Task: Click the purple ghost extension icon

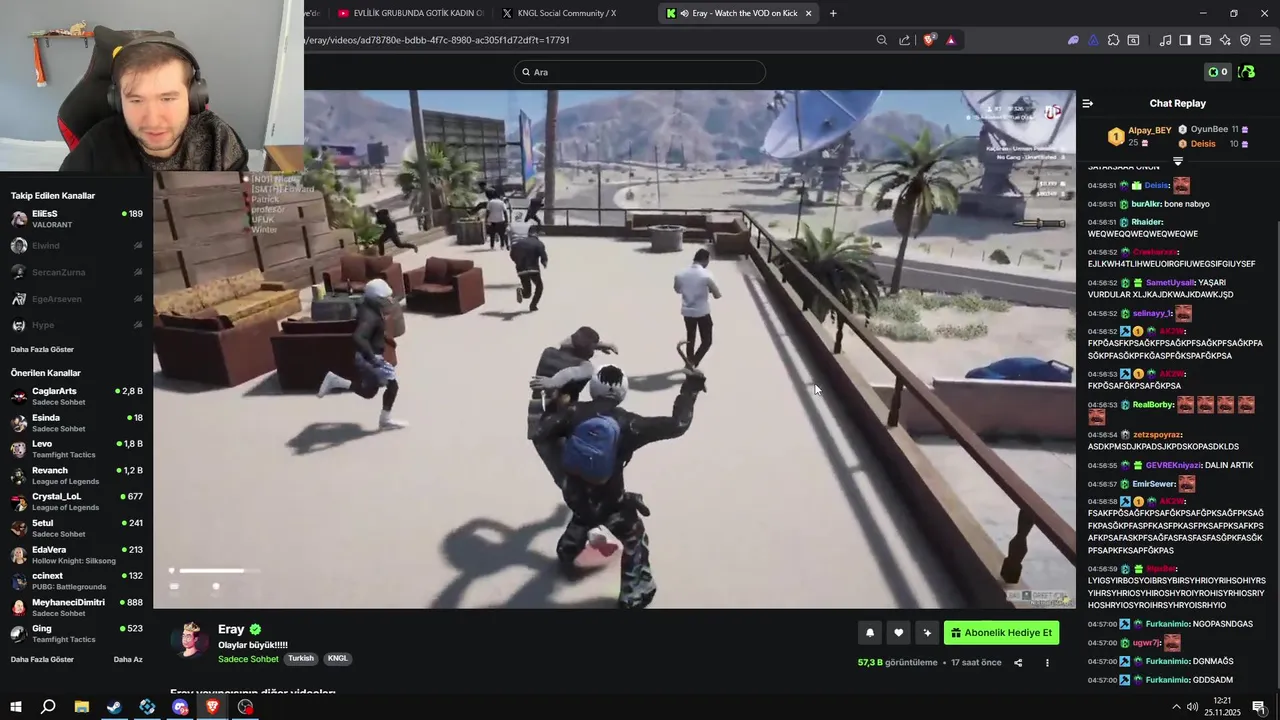Action: (1073, 40)
